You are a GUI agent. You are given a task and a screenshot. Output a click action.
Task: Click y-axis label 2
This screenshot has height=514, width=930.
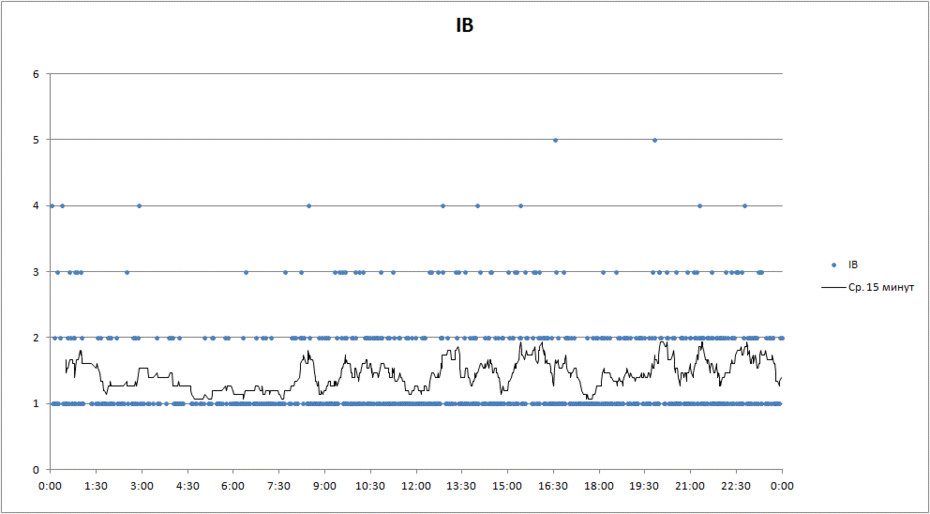(x=36, y=337)
